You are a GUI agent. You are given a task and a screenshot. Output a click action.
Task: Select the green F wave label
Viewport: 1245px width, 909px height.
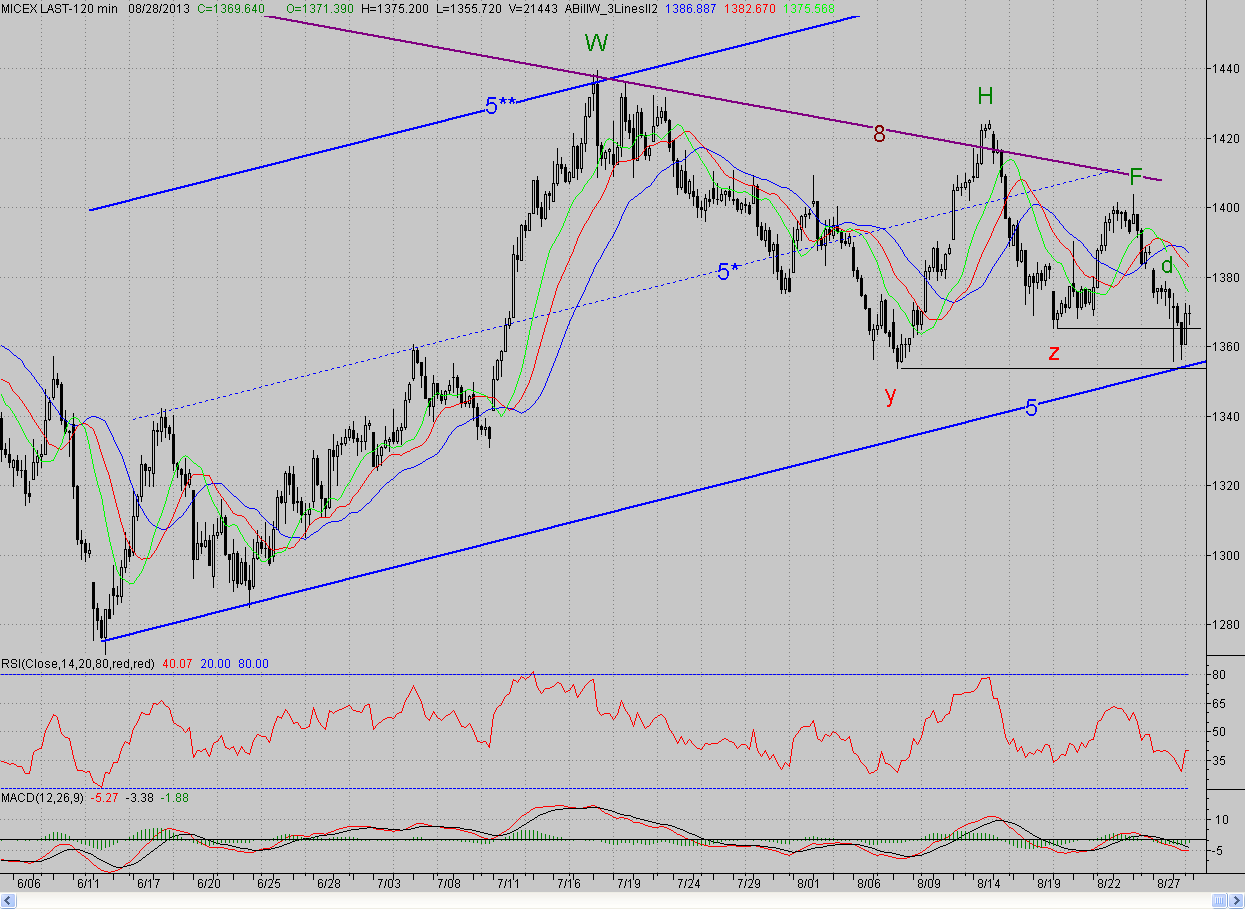pos(1135,178)
